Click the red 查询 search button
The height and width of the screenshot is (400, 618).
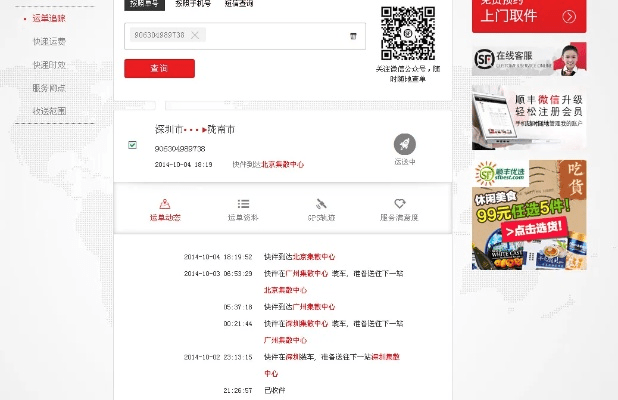[x=159, y=68]
